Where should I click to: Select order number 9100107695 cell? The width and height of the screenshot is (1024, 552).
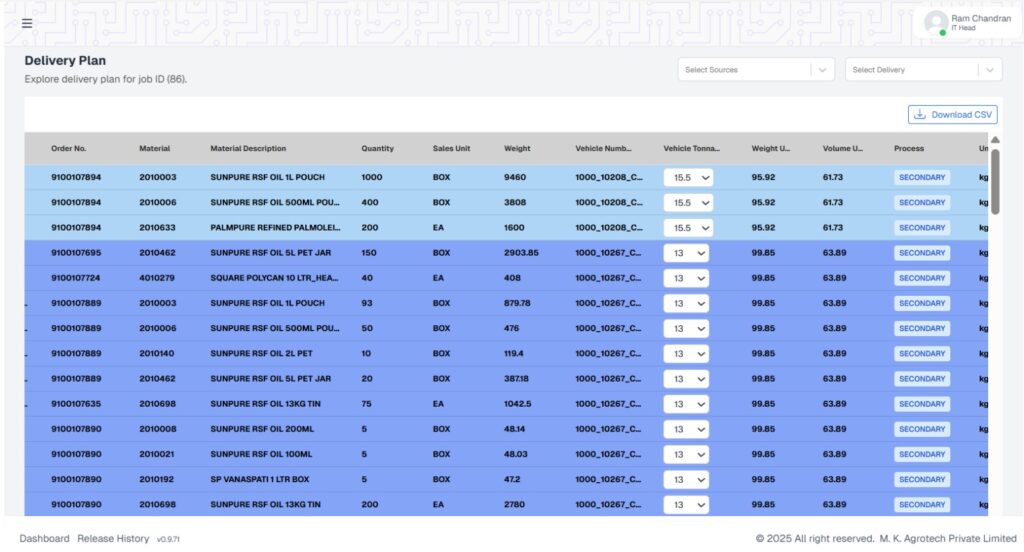(x=76, y=253)
